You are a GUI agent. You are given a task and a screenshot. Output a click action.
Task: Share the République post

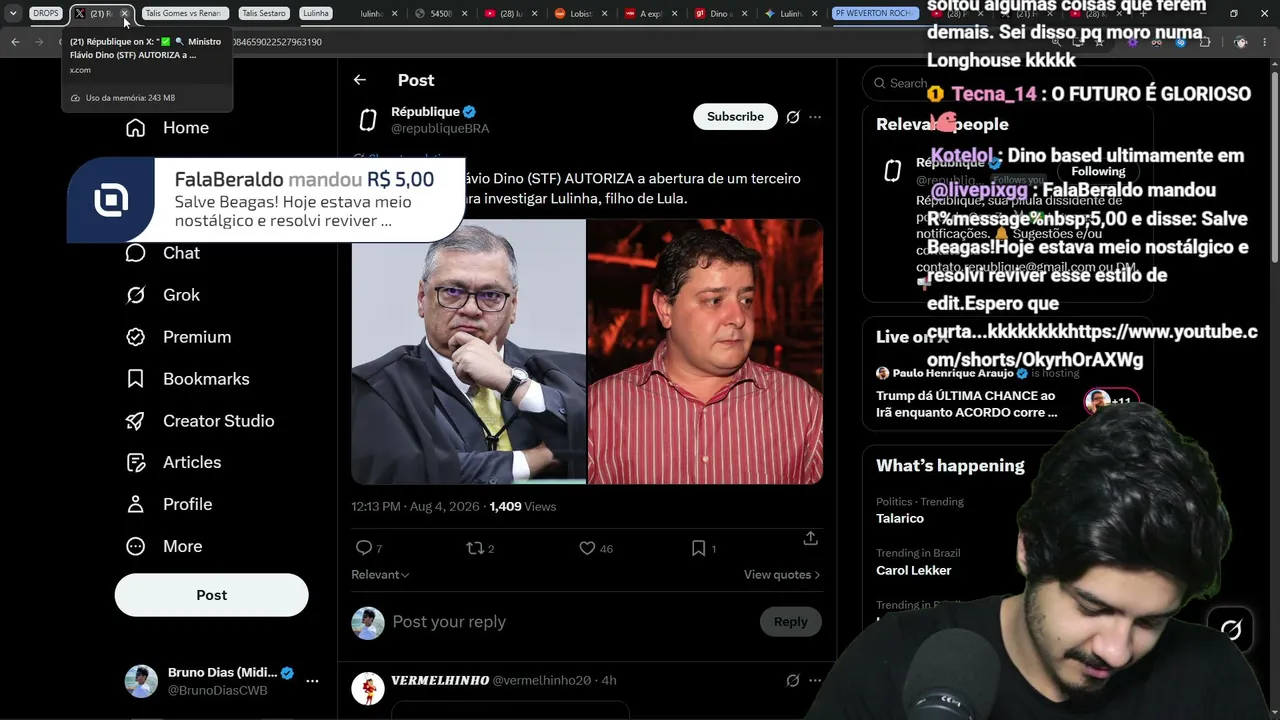[811, 538]
